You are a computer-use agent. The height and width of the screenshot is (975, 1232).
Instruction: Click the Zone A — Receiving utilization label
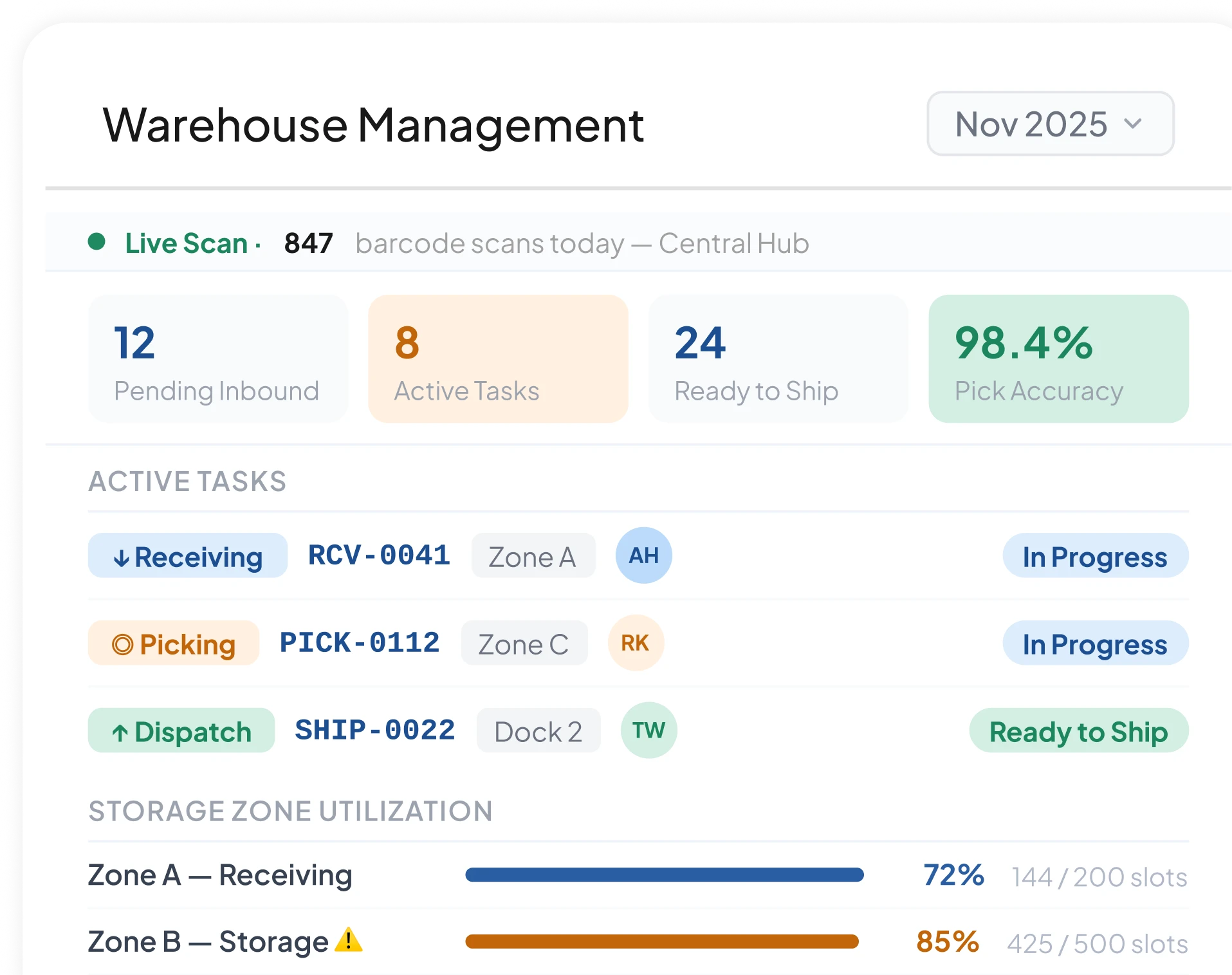(x=220, y=875)
